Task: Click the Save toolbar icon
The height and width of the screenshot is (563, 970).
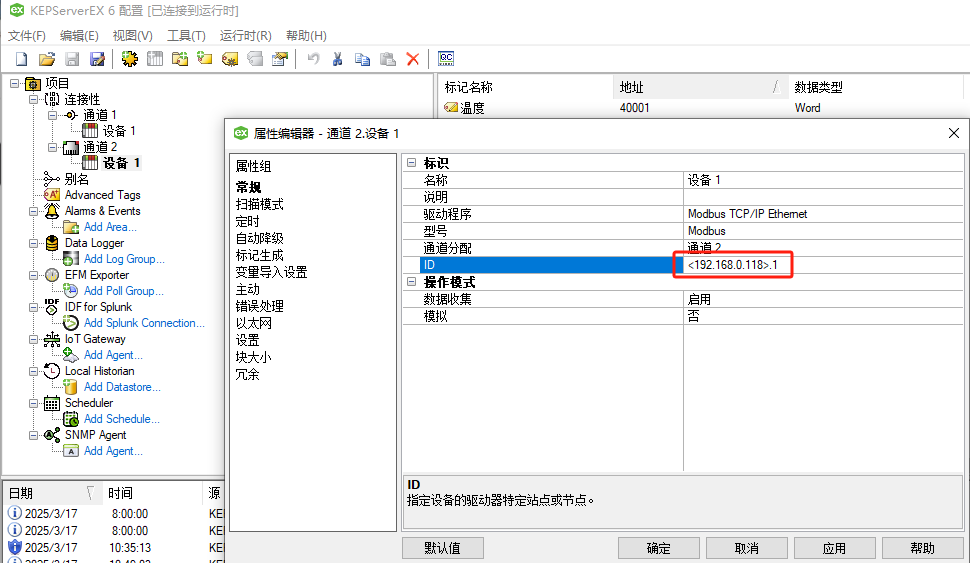Action: [72, 59]
